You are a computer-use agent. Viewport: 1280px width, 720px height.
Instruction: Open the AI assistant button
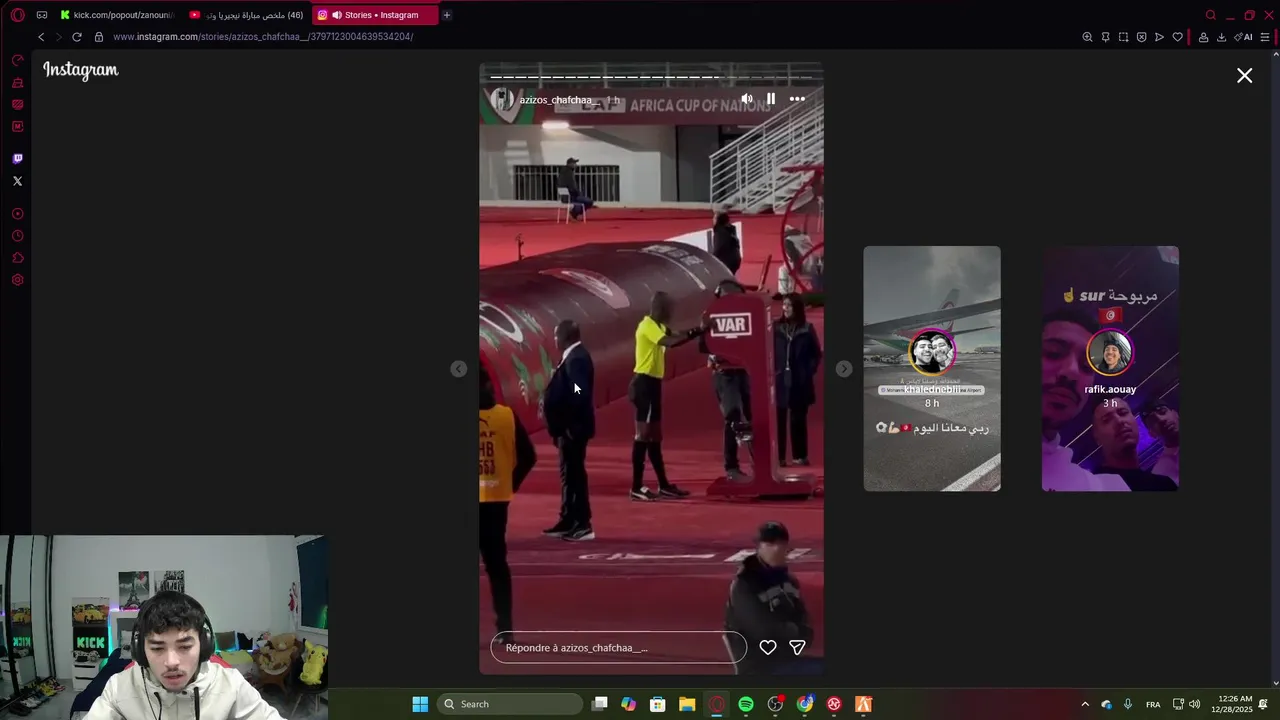(x=1243, y=37)
